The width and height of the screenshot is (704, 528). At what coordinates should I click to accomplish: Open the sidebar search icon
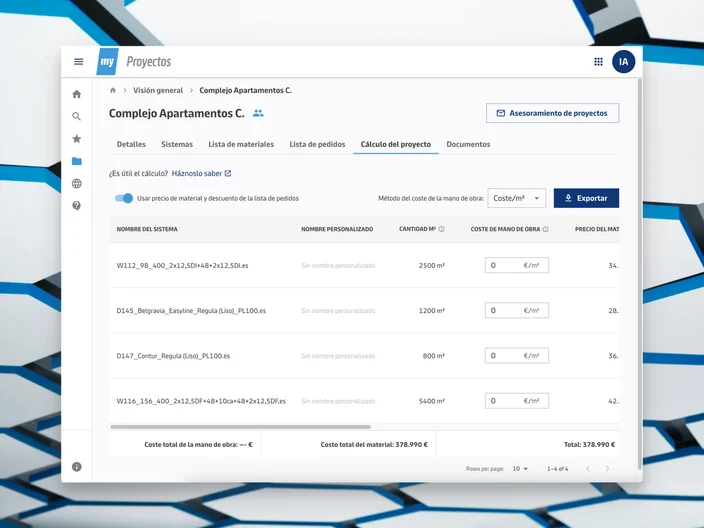coord(77,117)
